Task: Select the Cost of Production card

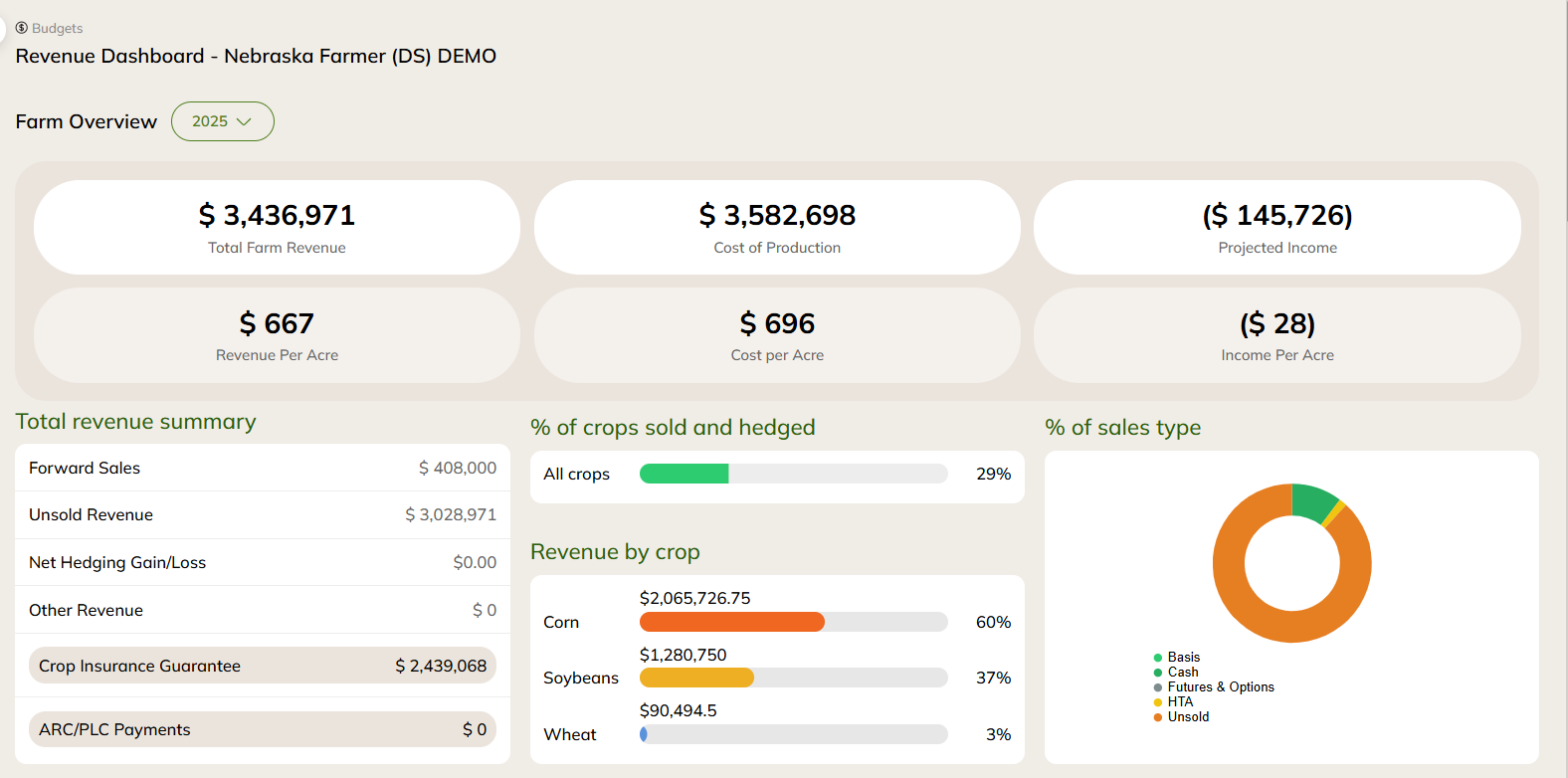Action: (x=777, y=227)
